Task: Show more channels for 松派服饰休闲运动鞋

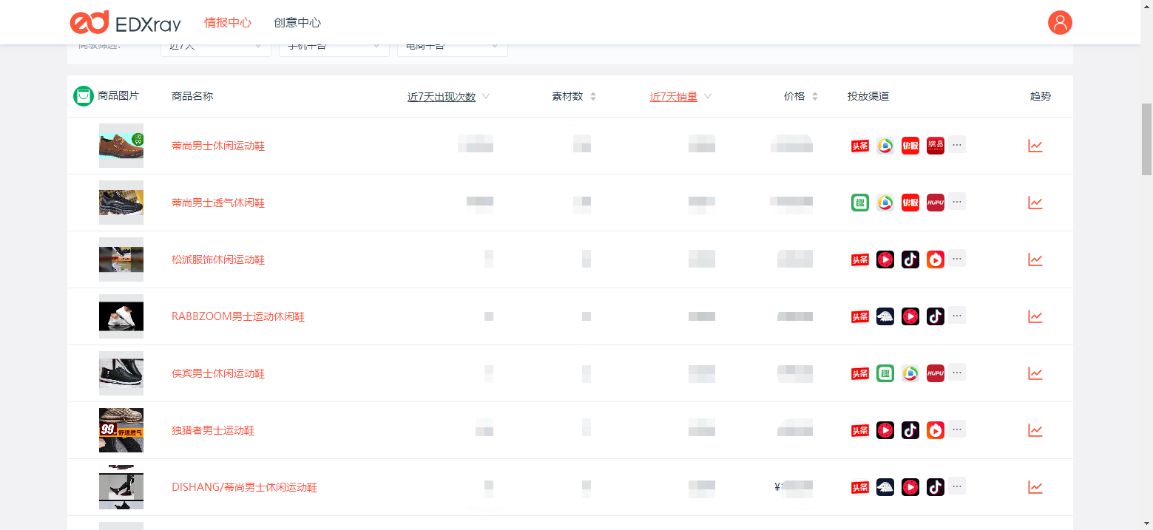Action: coord(957,259)
